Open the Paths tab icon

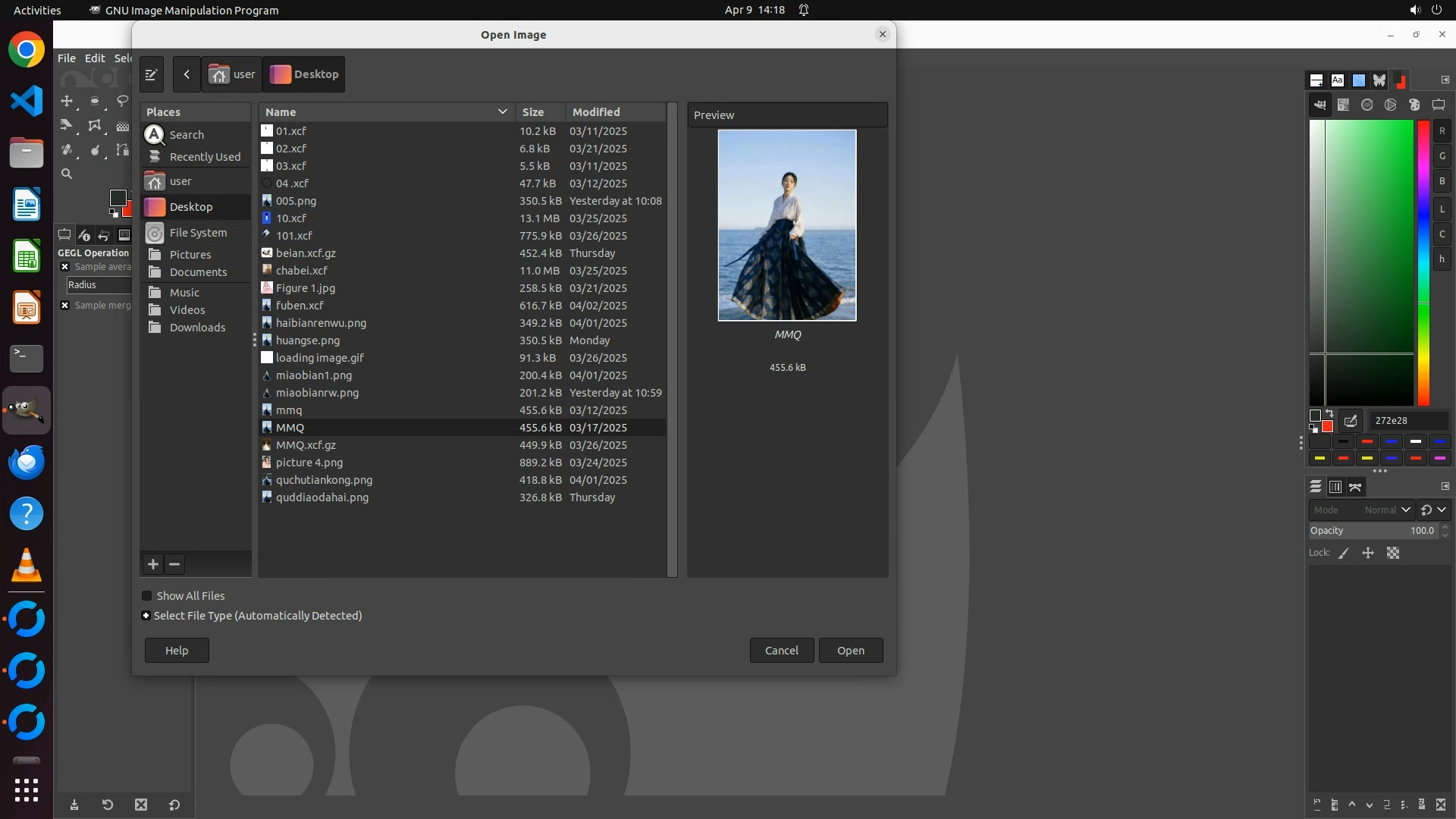(1356, 487)
